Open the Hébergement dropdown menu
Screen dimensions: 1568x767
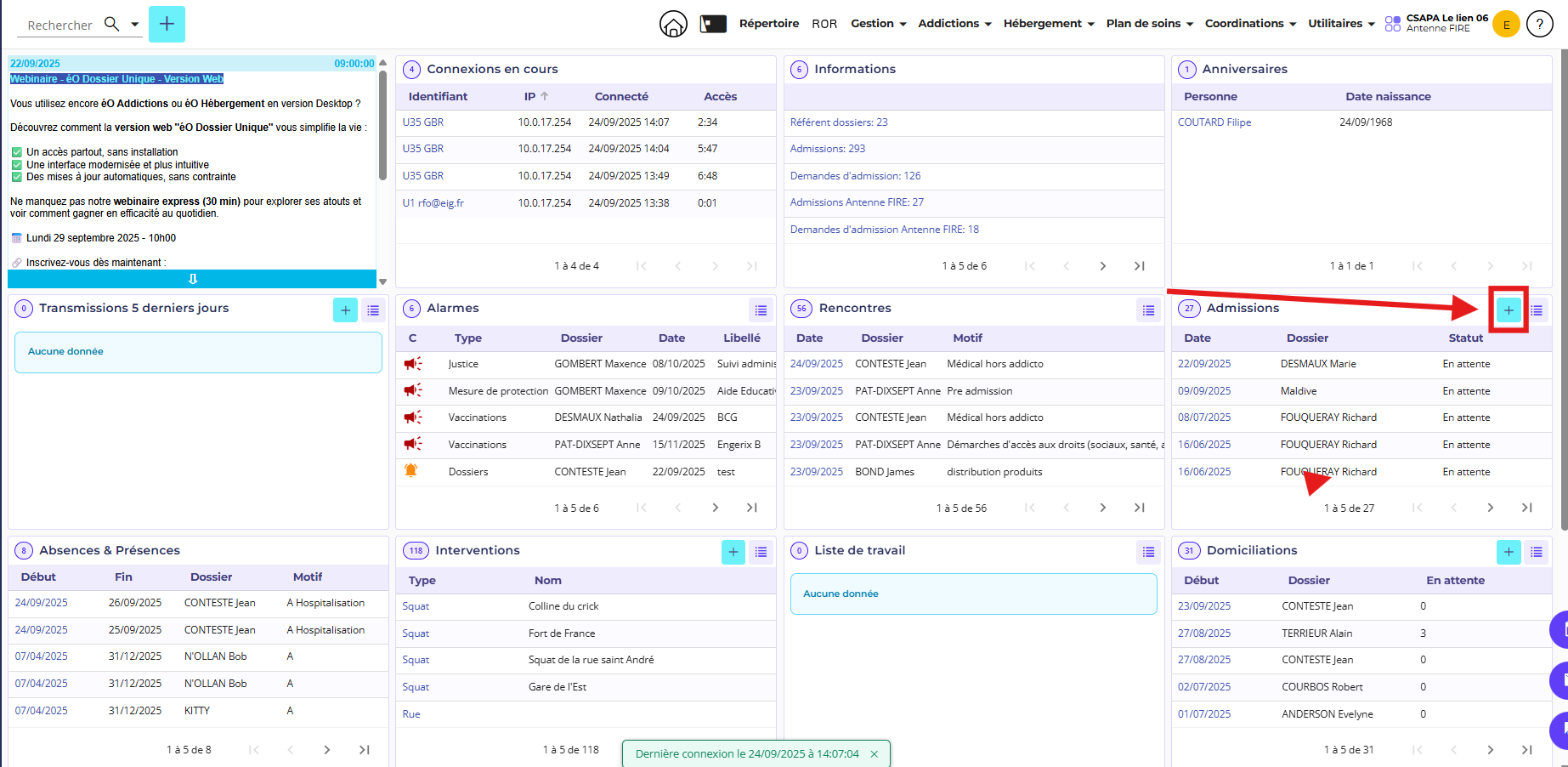(x=1048, y=24)
